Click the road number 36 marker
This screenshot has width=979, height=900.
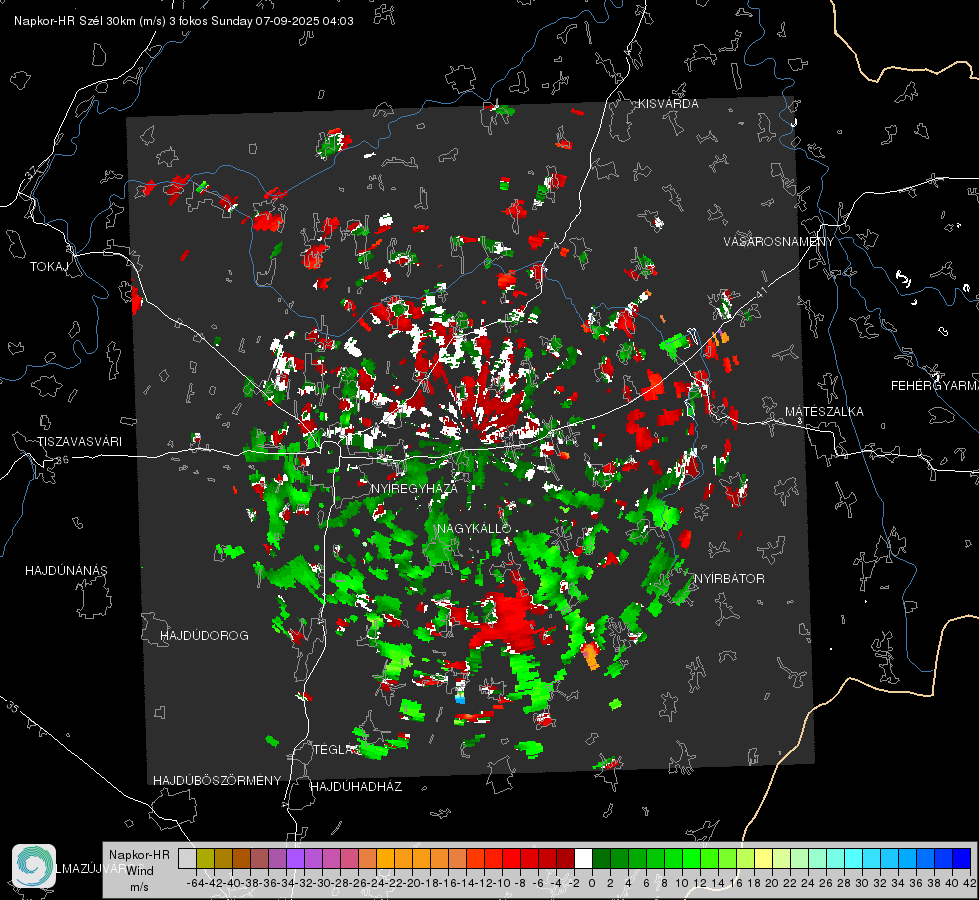62,460
